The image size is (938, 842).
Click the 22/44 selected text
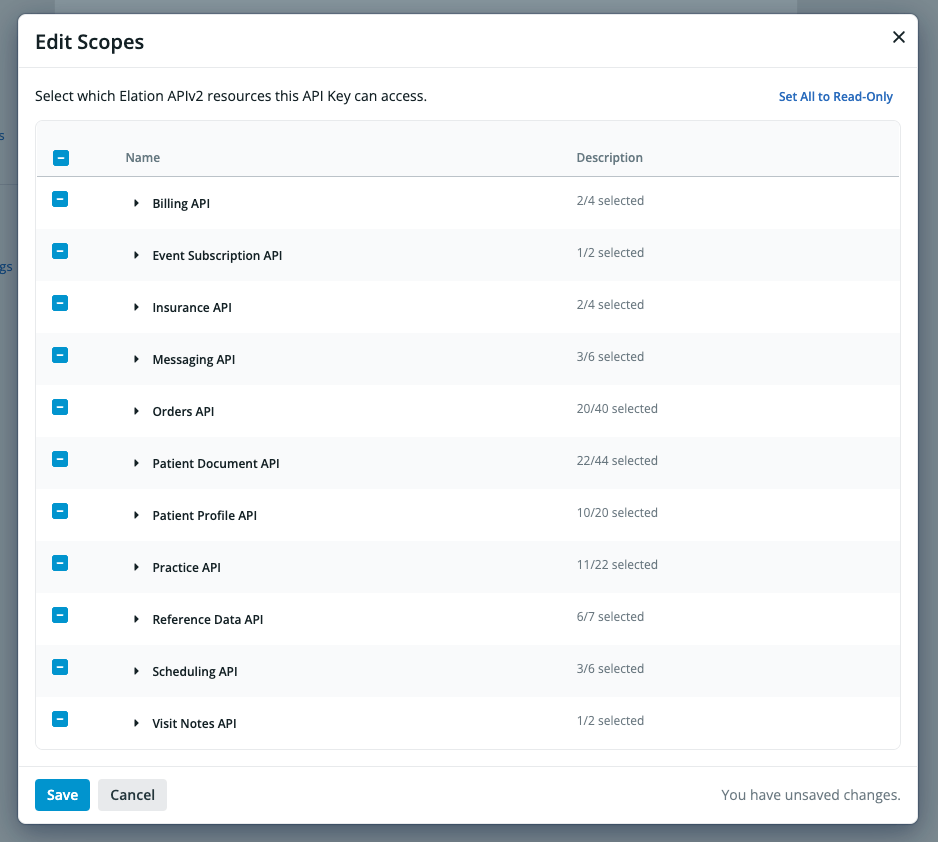pos(617,460)
